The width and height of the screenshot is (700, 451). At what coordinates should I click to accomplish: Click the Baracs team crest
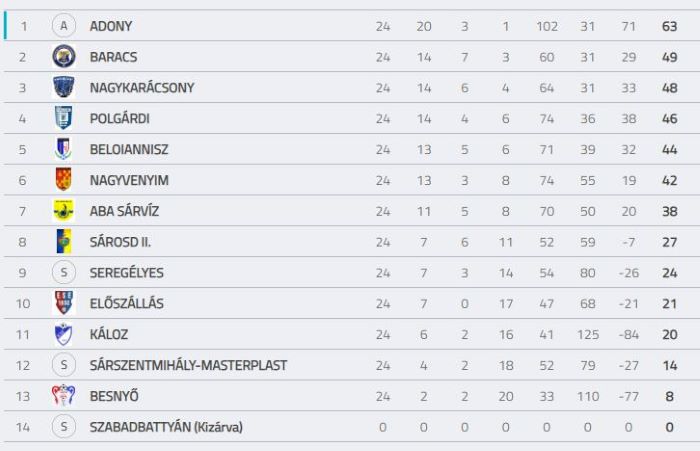[64, 57]
